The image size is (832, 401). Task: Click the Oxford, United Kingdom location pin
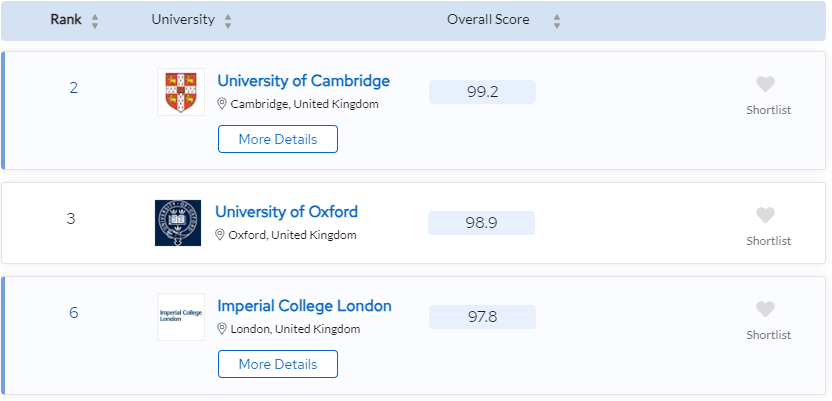[x=221, y=235]
